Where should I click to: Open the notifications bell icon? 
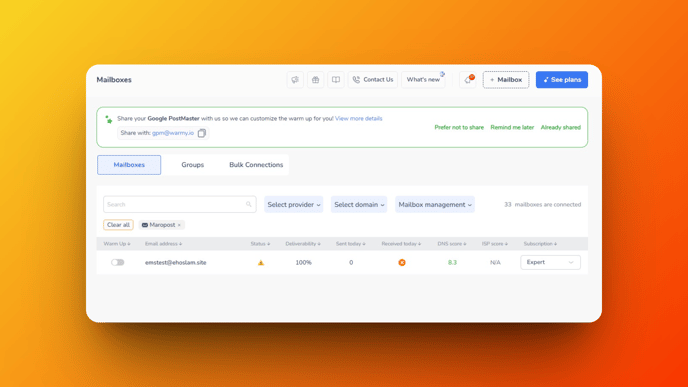[468, 80]
